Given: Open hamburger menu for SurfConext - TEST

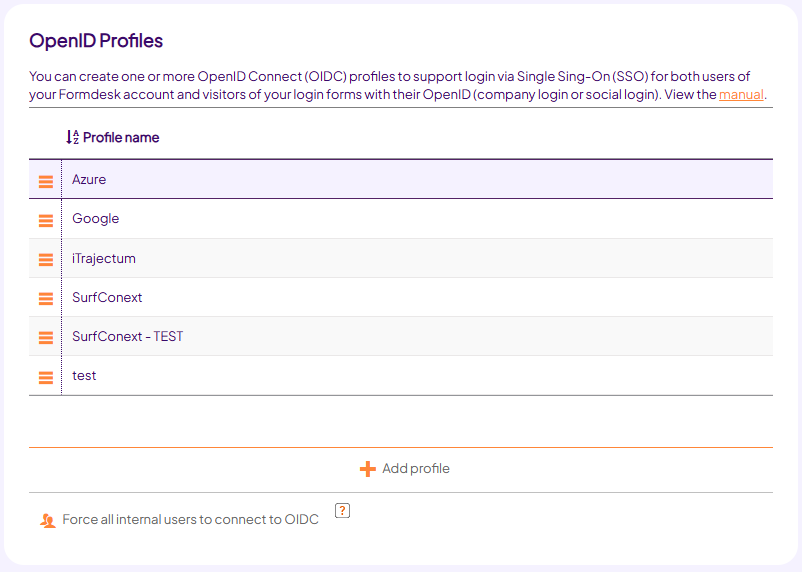Looking at the screenshot, I should click(46, 337).
